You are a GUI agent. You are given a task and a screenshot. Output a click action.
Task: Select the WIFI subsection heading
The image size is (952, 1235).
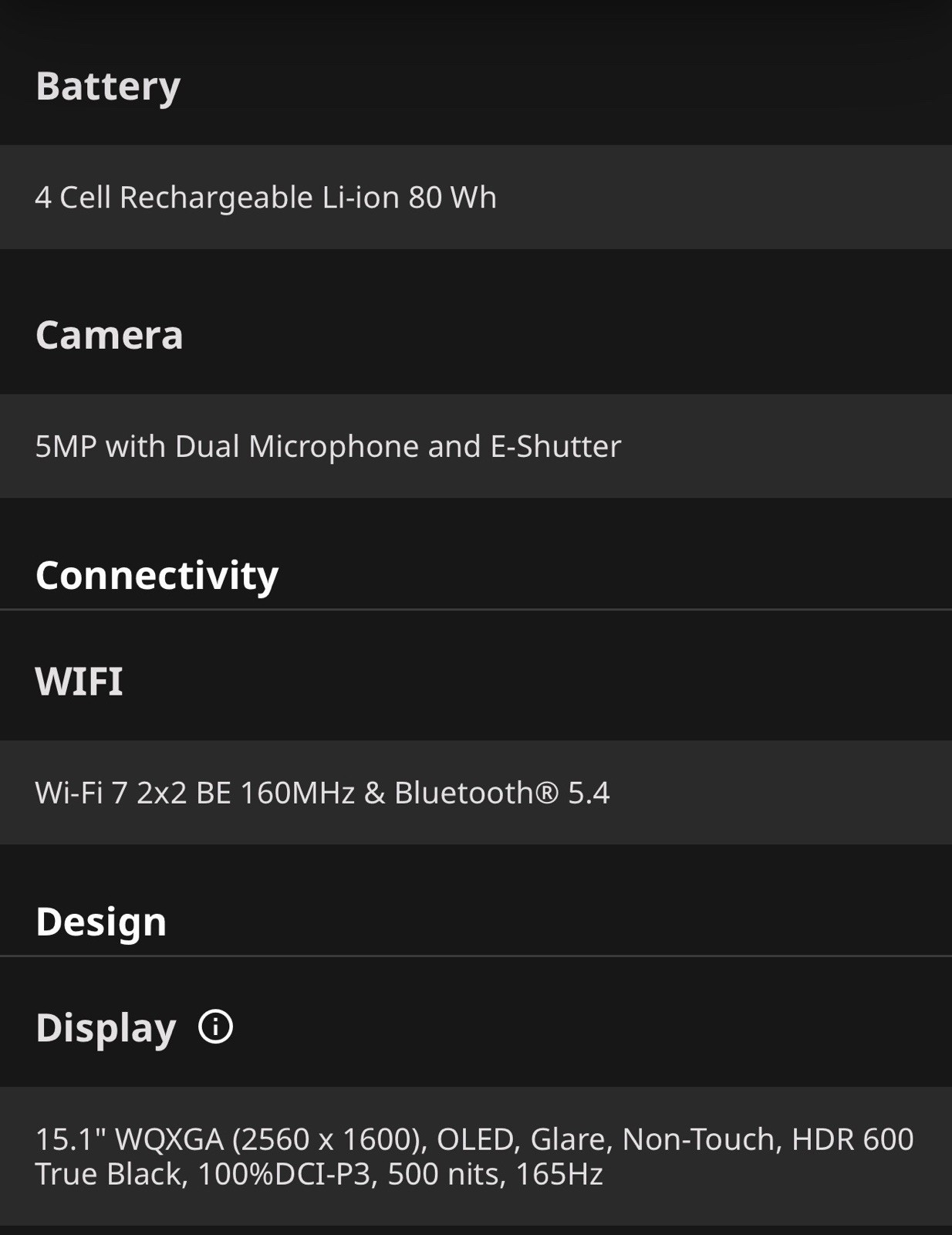(79, 682)
